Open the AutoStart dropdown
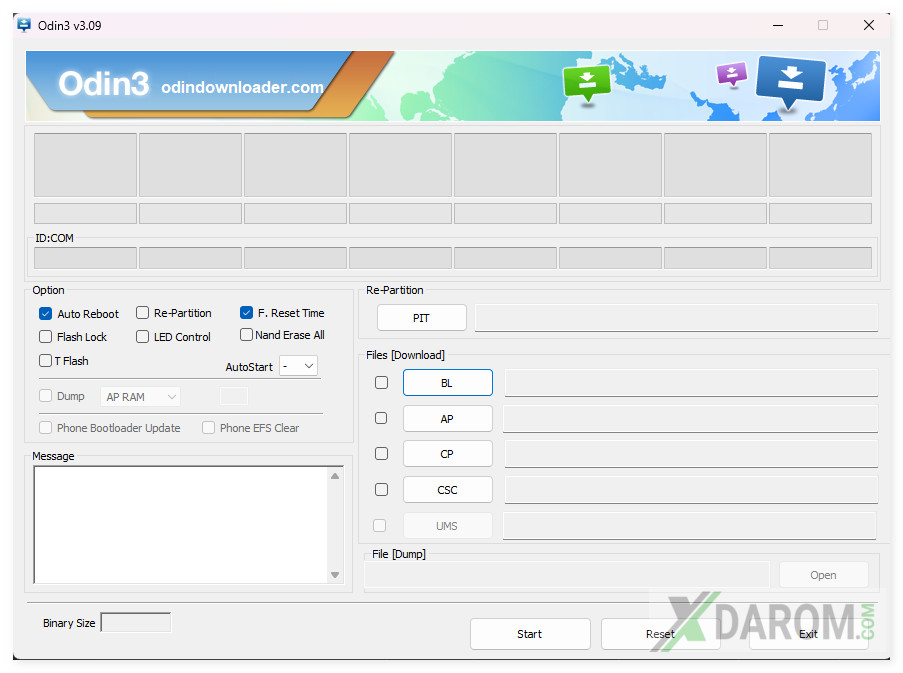 [298, 366]
